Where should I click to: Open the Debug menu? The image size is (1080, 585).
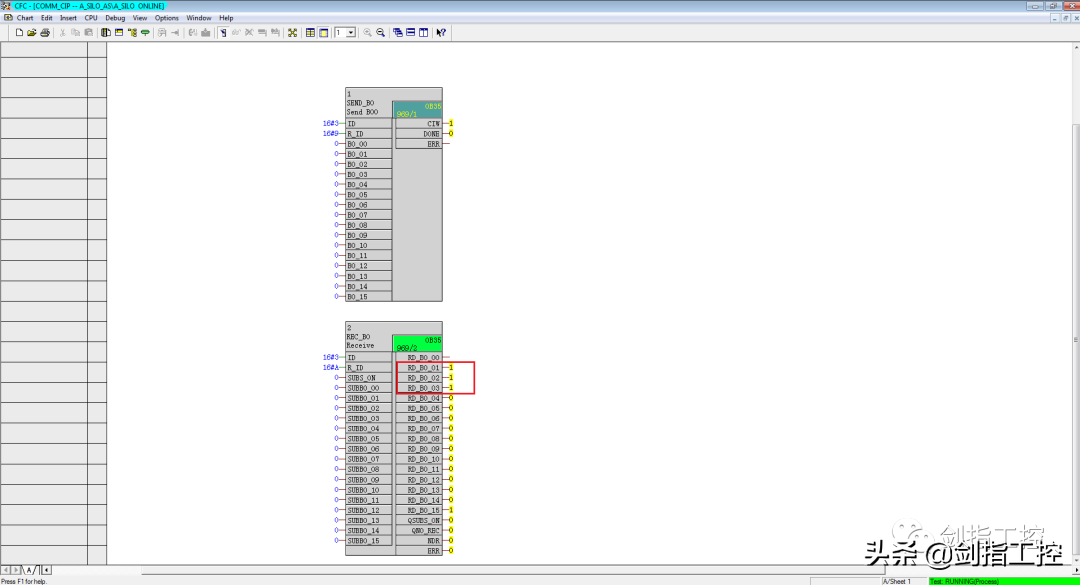pos(115,18)
